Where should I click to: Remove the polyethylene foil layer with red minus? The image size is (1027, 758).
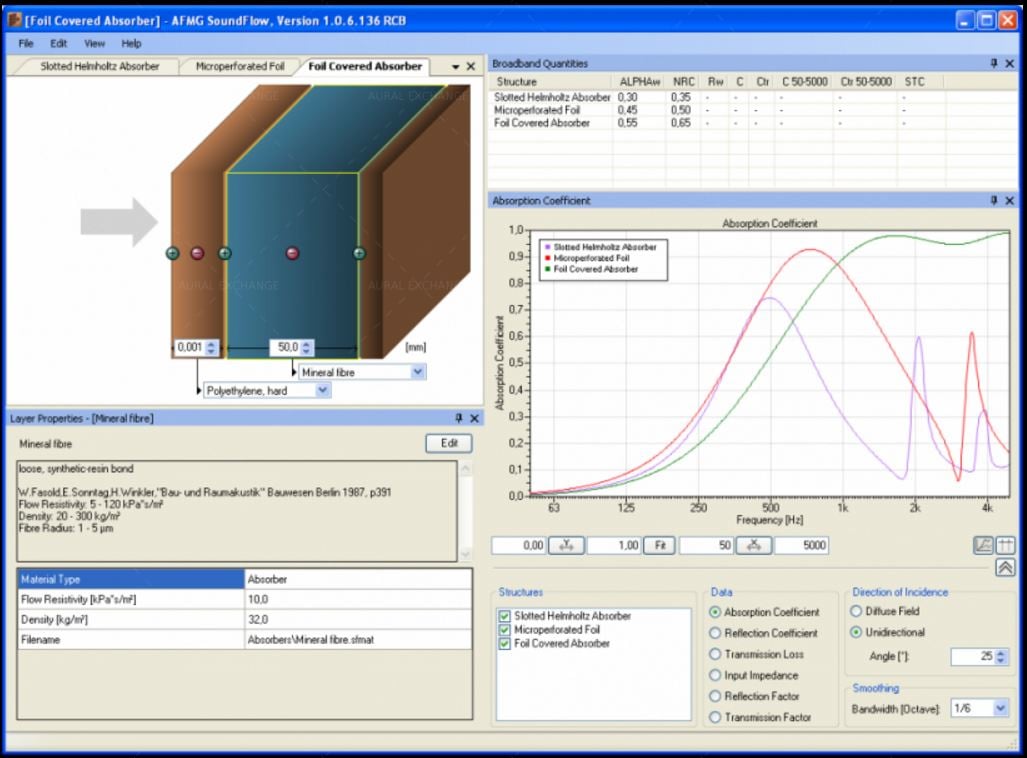pyautogui.click(x=197, y=253)
